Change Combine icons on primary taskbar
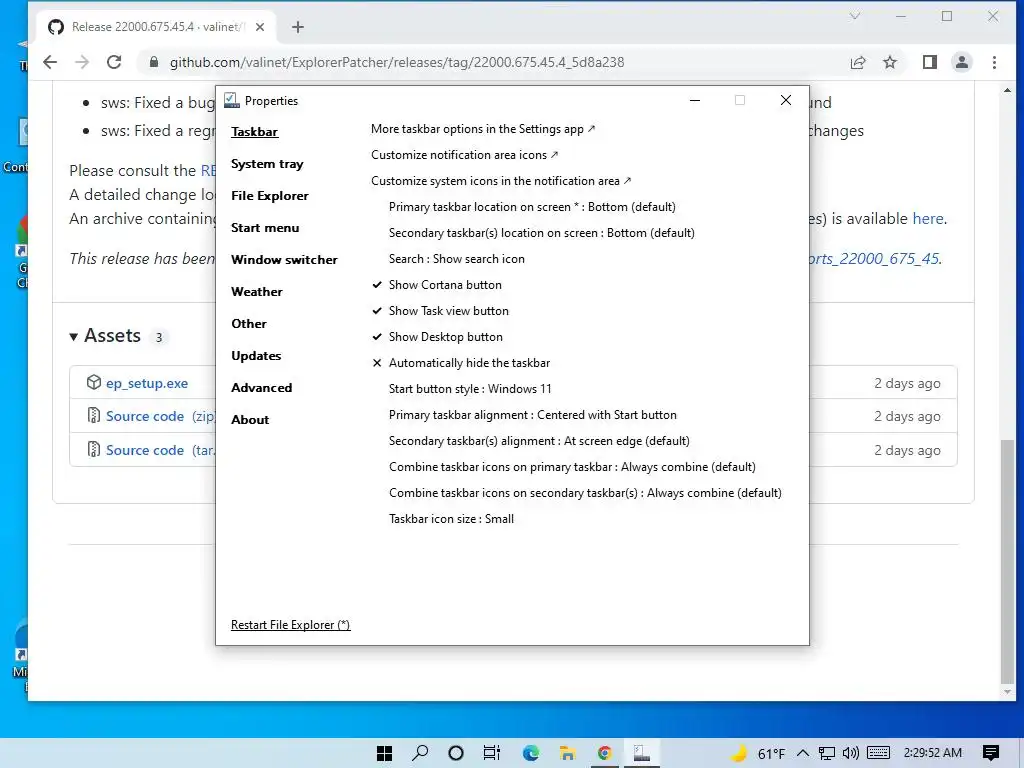 coord(572,468)
